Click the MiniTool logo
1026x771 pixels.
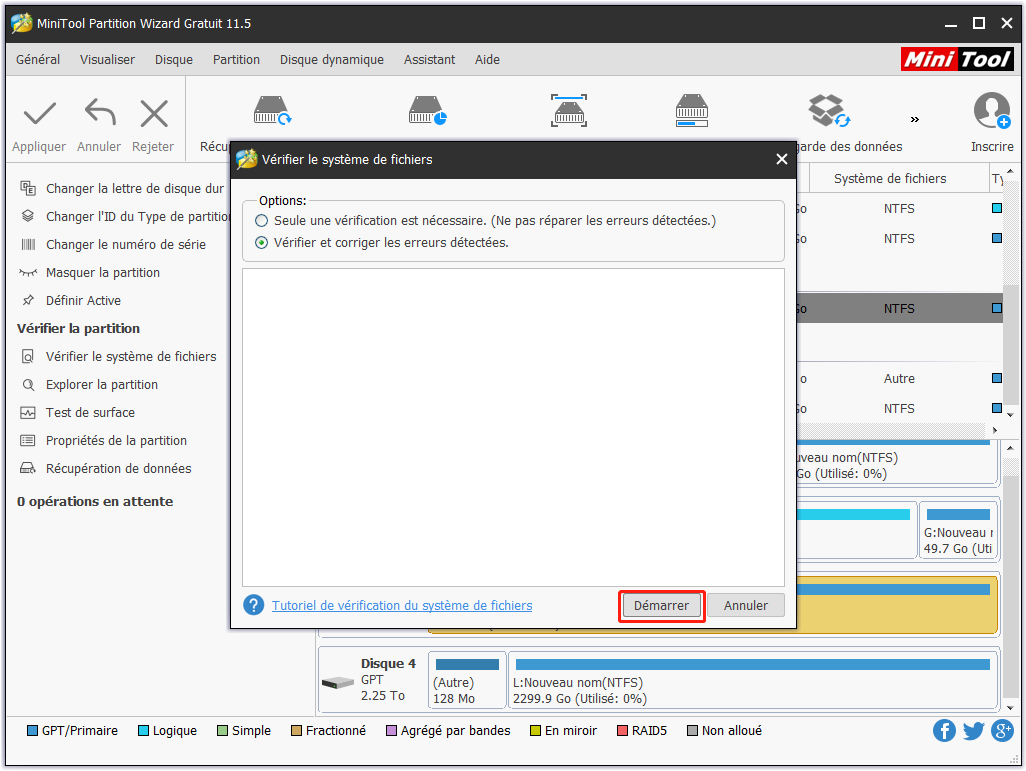click(x=957, y=60)
